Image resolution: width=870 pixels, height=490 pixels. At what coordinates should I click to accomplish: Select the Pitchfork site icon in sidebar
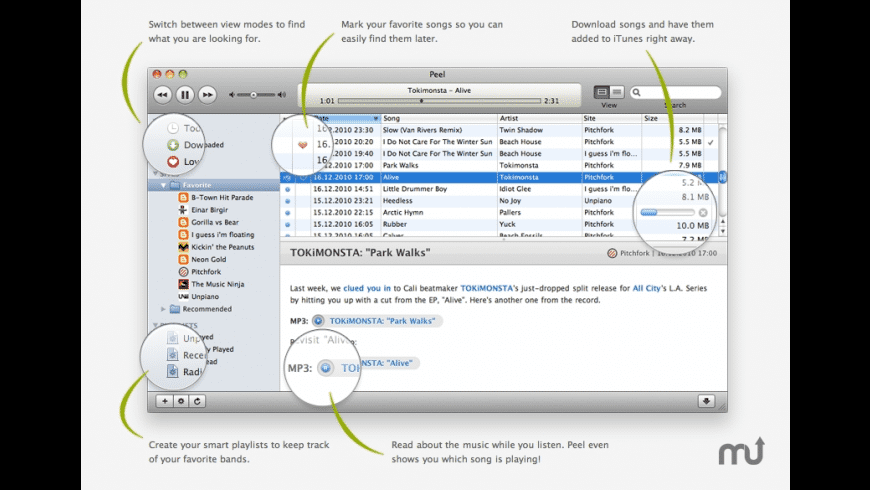183,271
